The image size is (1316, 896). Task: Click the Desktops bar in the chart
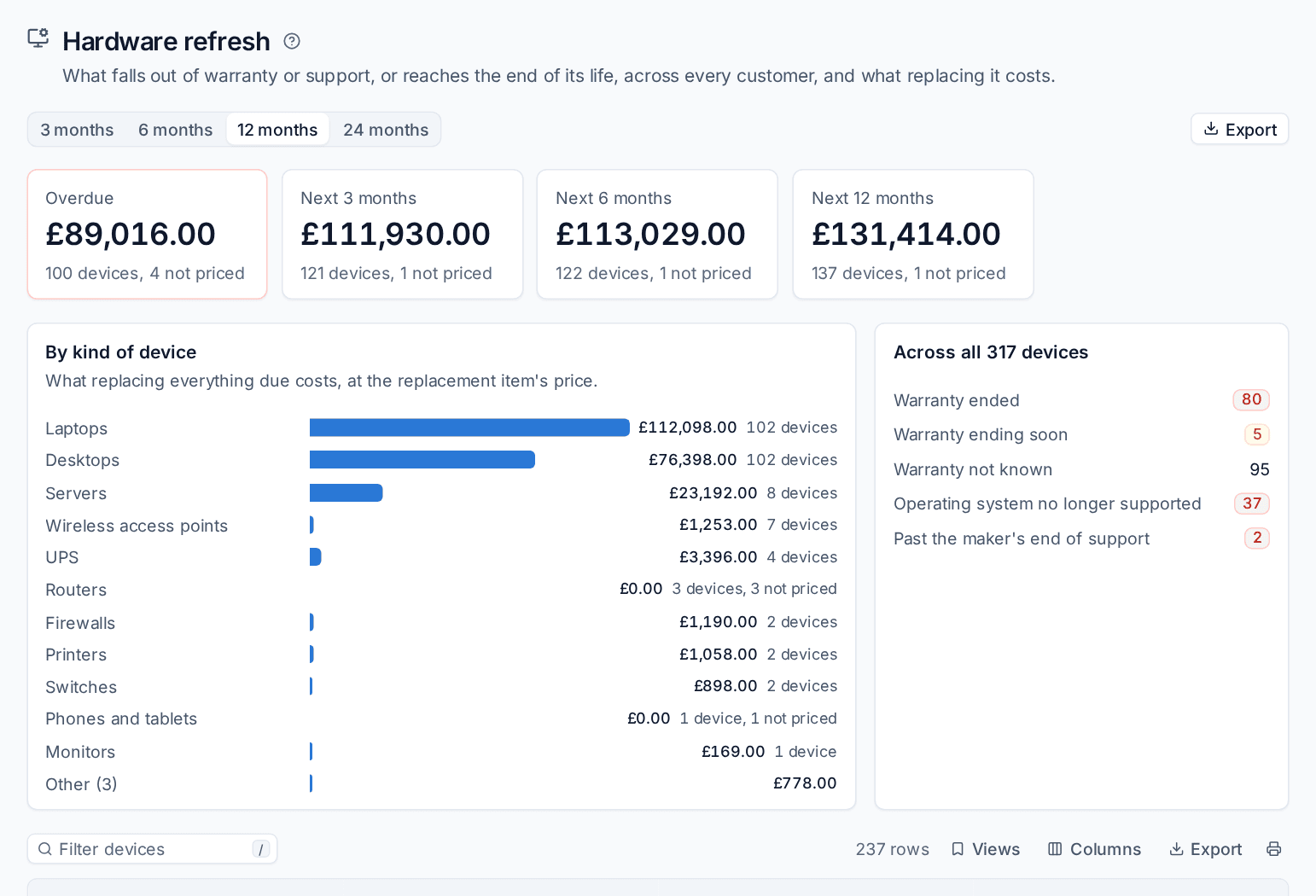pyautogui.click(x=422, y=460)
